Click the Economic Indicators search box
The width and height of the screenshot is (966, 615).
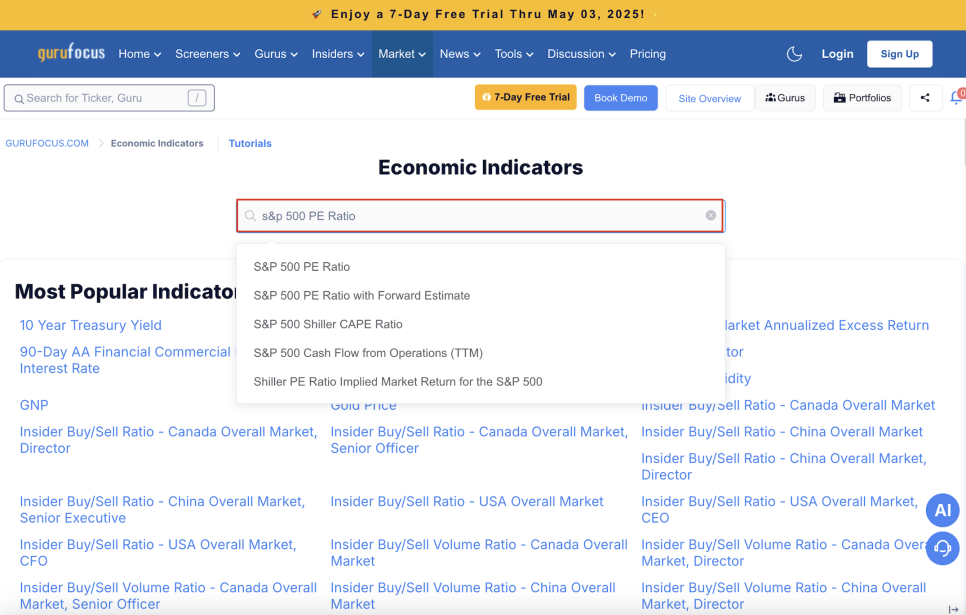pyautogui.click(x=480, y=216)
